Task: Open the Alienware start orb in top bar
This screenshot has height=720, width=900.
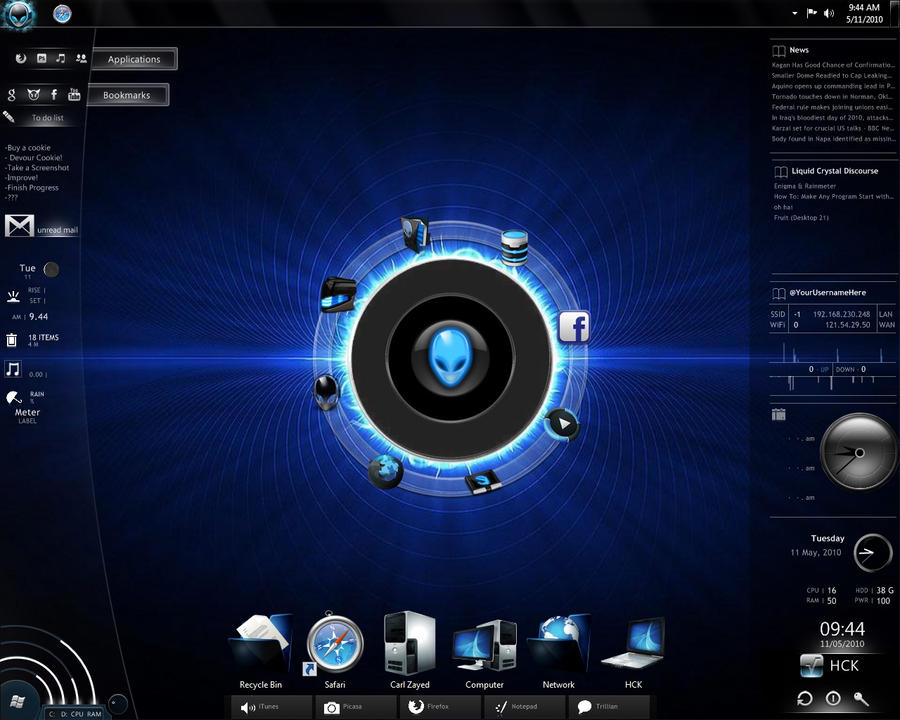Action: (17, 13)
